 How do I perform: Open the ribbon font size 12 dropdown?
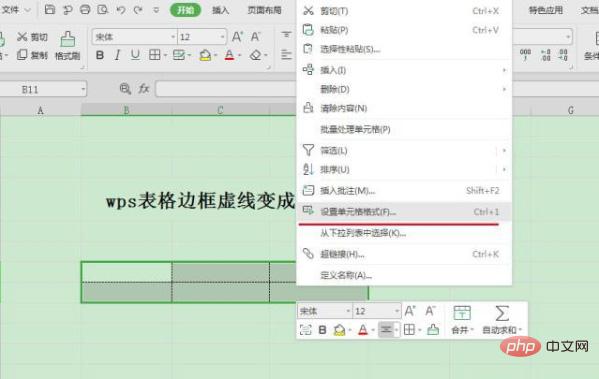222,37
